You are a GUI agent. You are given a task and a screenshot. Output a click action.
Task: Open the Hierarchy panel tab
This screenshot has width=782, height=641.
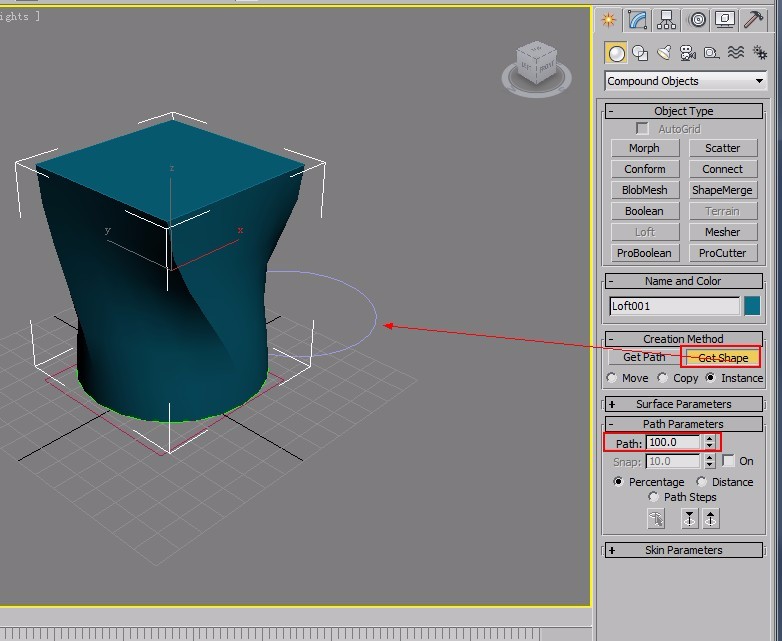667,20
